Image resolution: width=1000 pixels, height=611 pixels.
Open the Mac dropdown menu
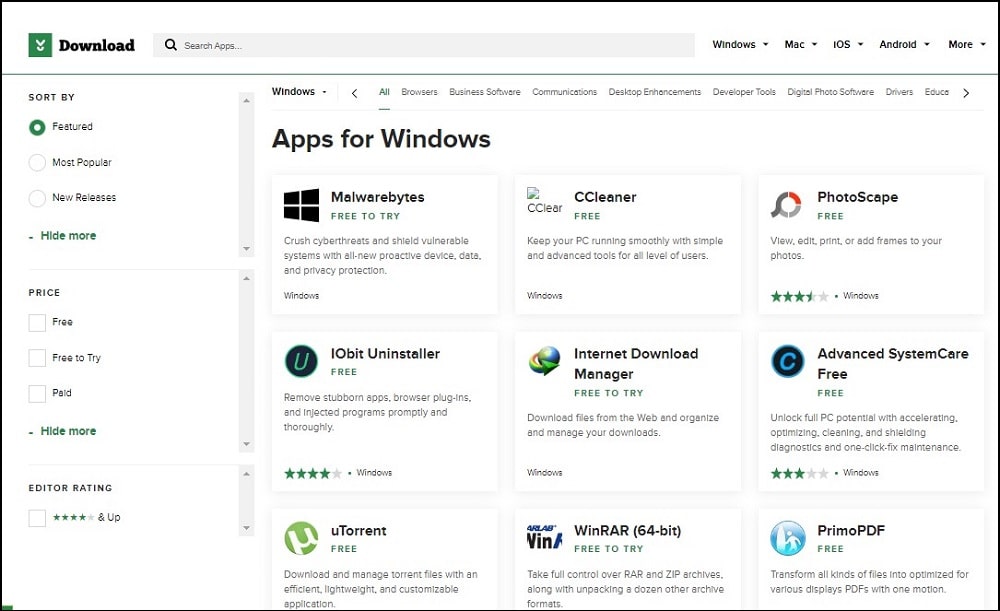click(x=800, y=45)
